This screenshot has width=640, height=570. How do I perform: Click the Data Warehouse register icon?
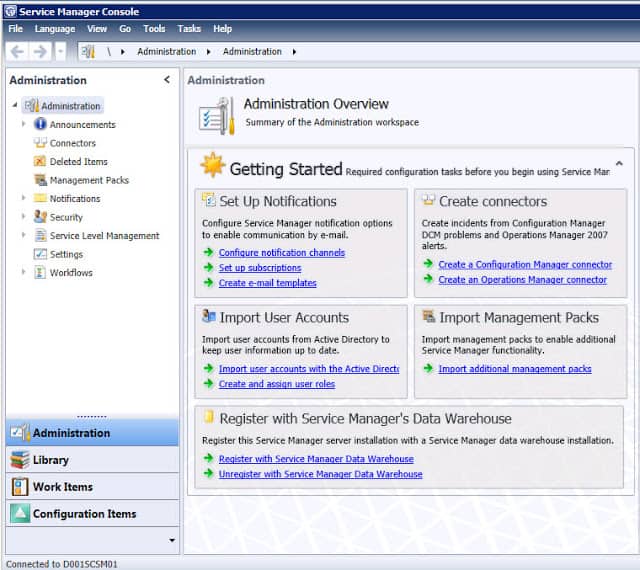(209, 416)
